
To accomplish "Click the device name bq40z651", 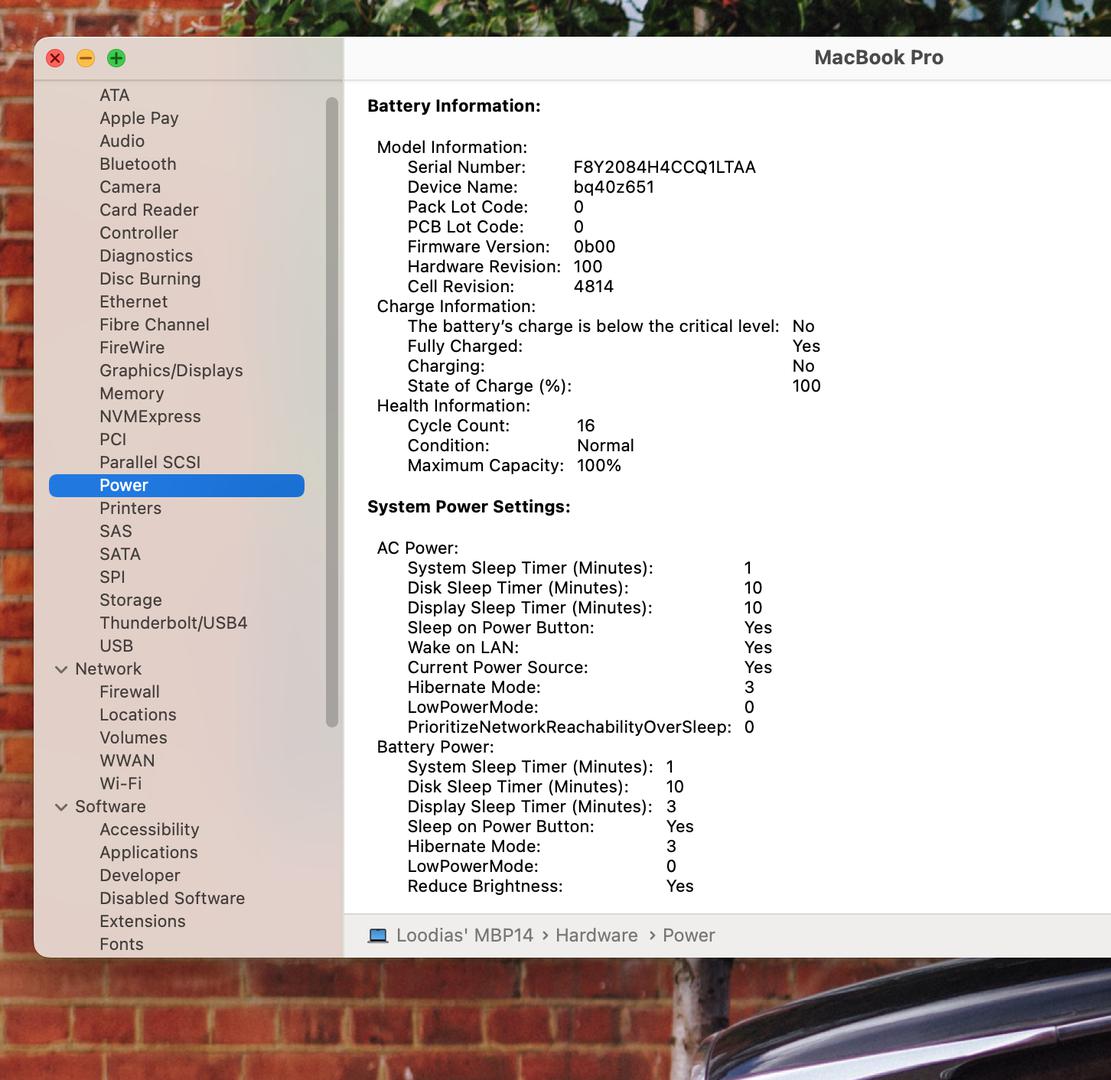I will pos(614,187).
